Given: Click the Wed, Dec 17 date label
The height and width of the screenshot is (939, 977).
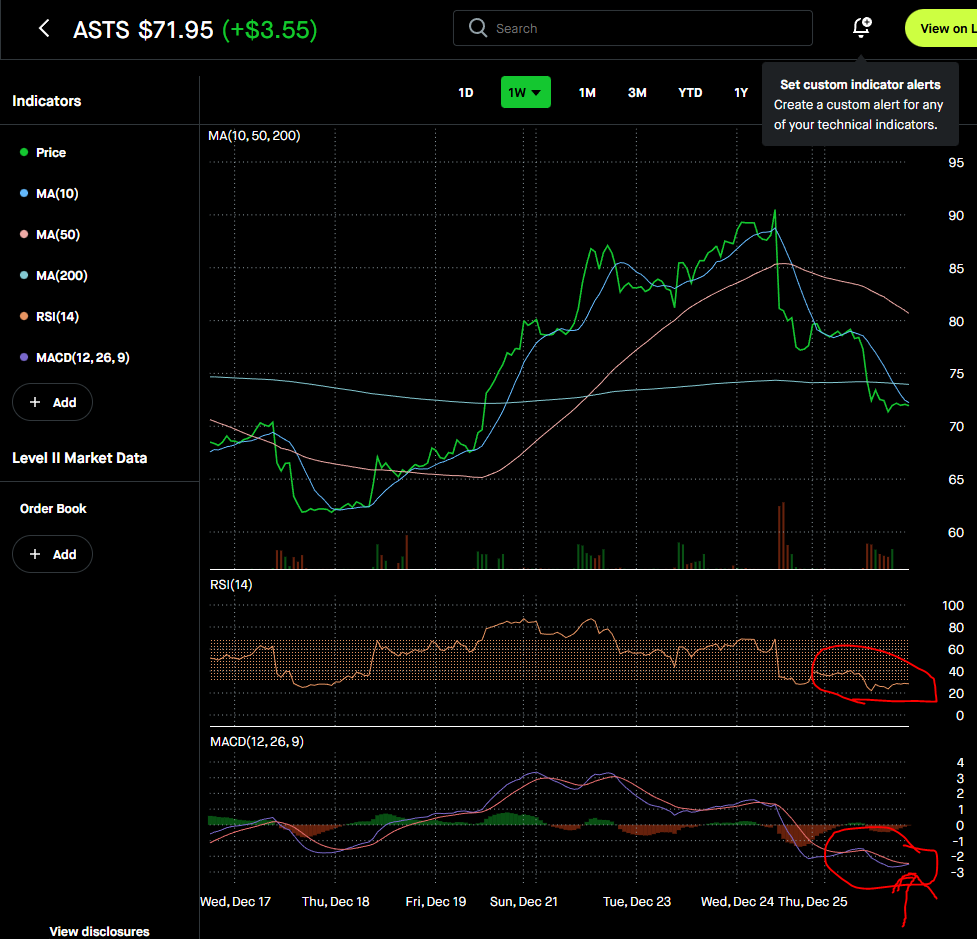Looking at the screenshot, I should (x=236, y=902).
